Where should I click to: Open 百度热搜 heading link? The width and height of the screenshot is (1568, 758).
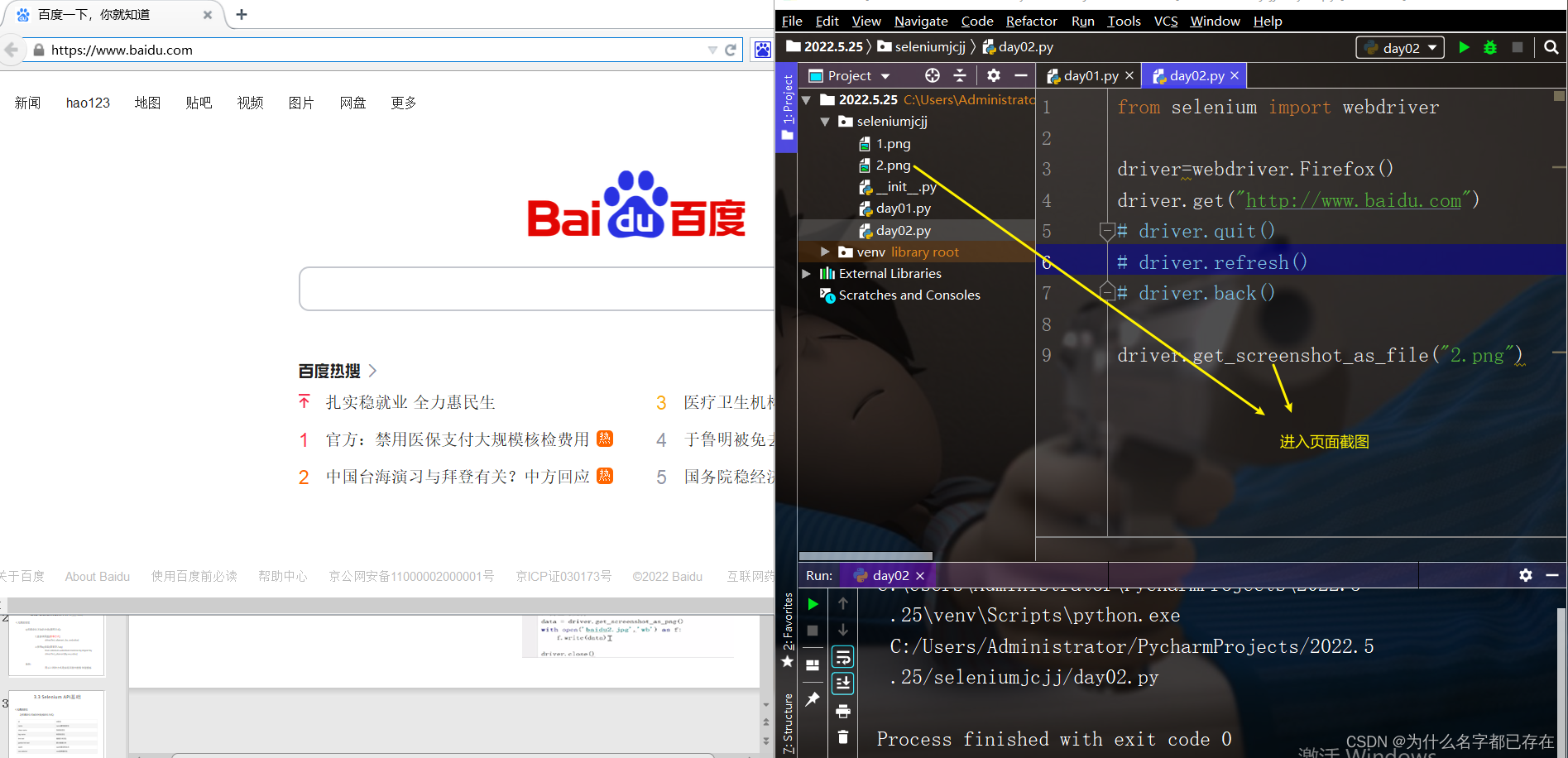pyautogui.click(x=338, y=371)
